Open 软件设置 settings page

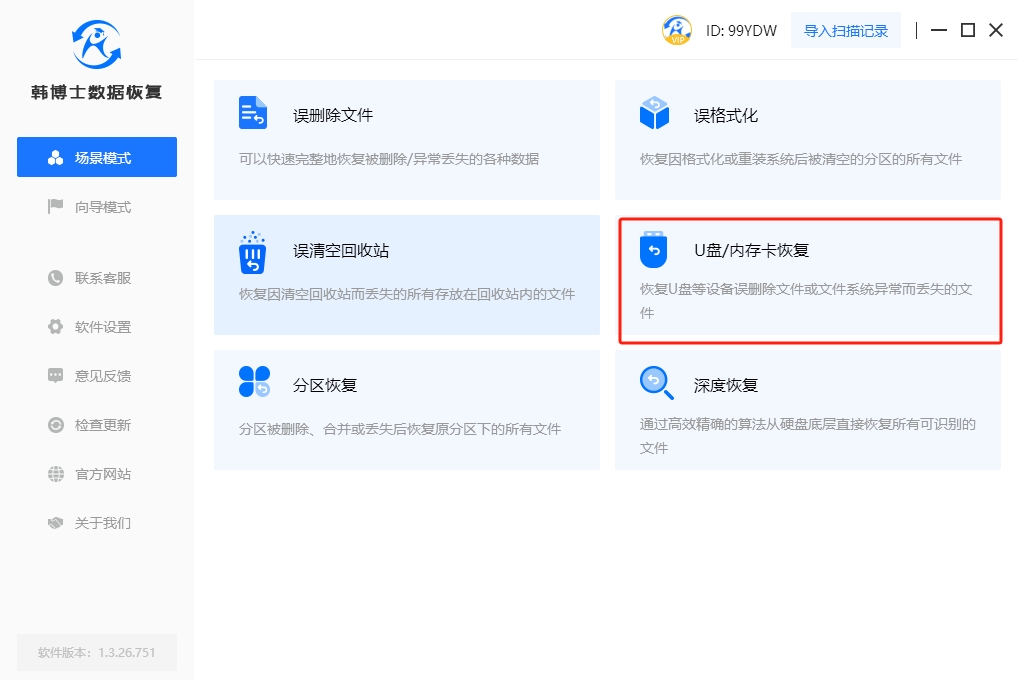97,327
